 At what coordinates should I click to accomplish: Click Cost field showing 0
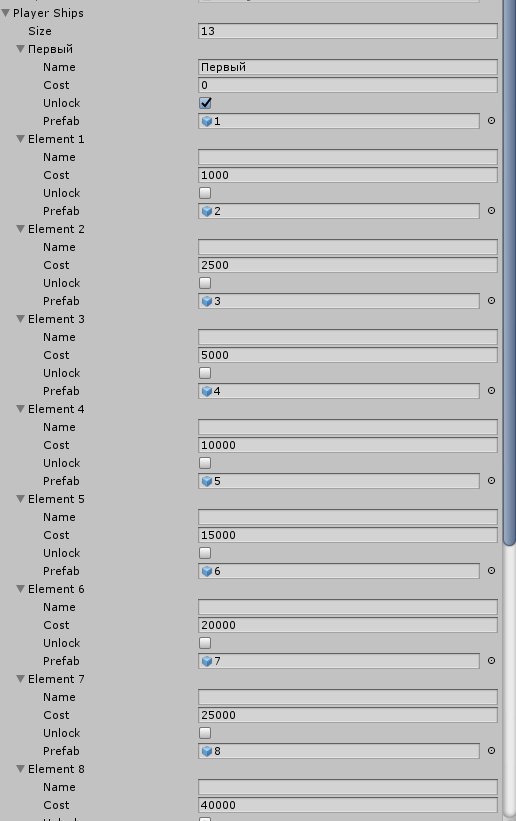[348, 85]
